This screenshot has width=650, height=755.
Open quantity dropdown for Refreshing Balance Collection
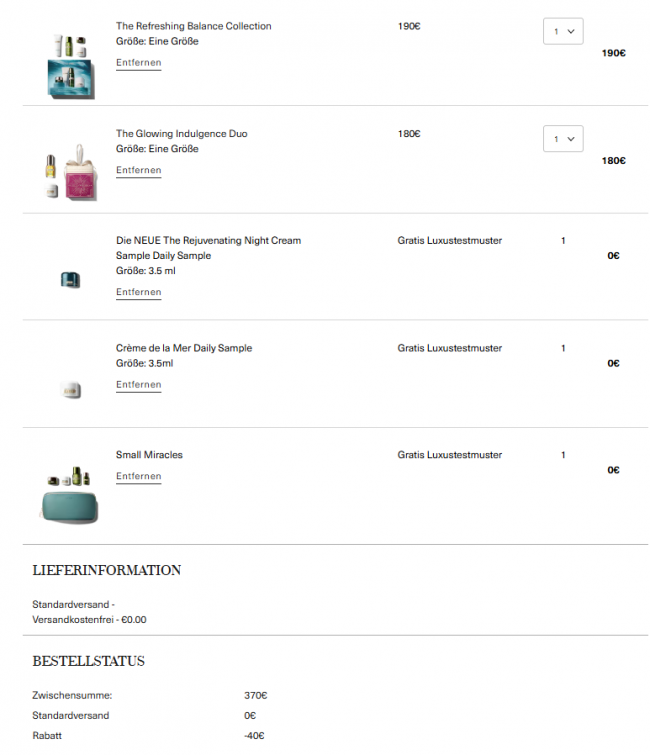click(x=563, y=31)
